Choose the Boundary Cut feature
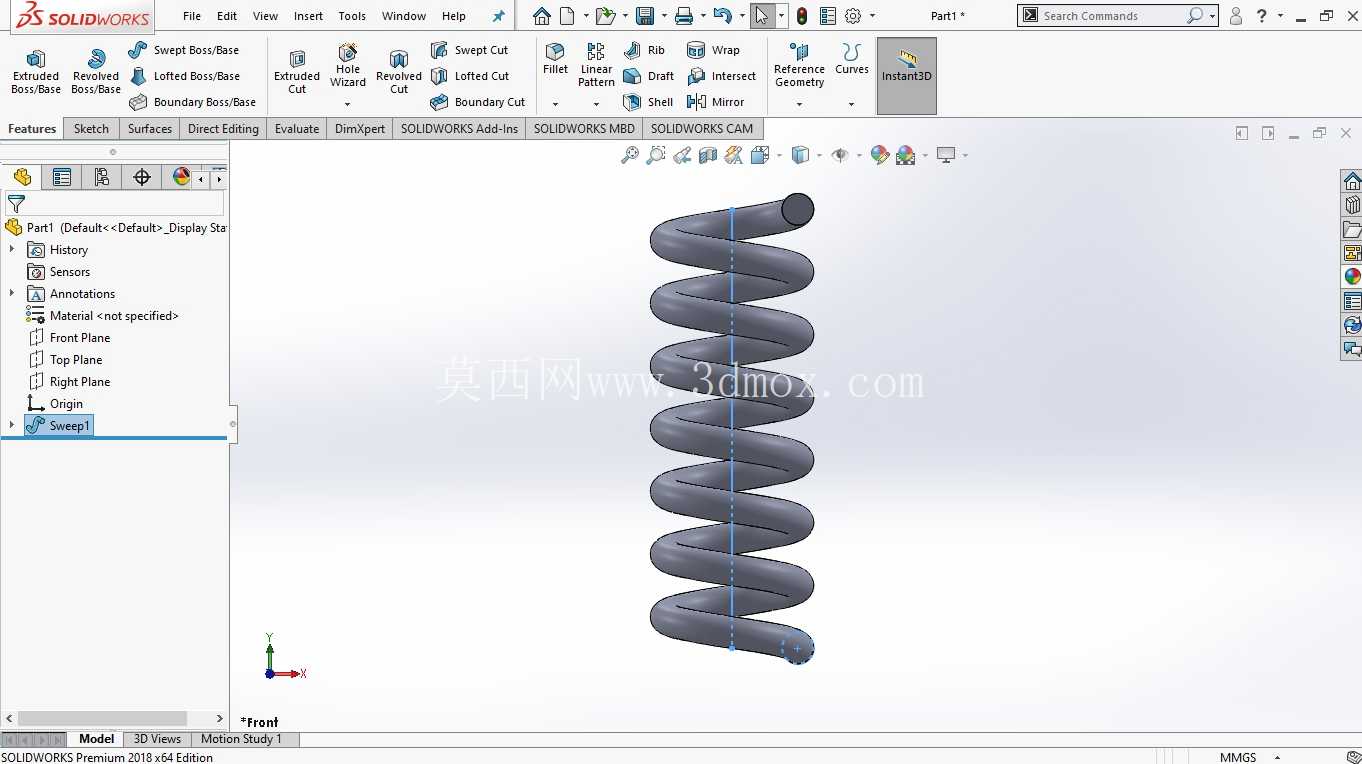This screenshot has width=1362, height=764. click(x=477, y=102)
